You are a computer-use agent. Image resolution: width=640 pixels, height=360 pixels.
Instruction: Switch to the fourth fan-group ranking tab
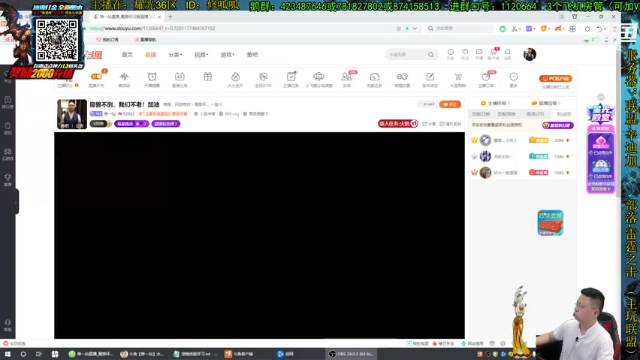pyautogui.click(x=564, y=114)
